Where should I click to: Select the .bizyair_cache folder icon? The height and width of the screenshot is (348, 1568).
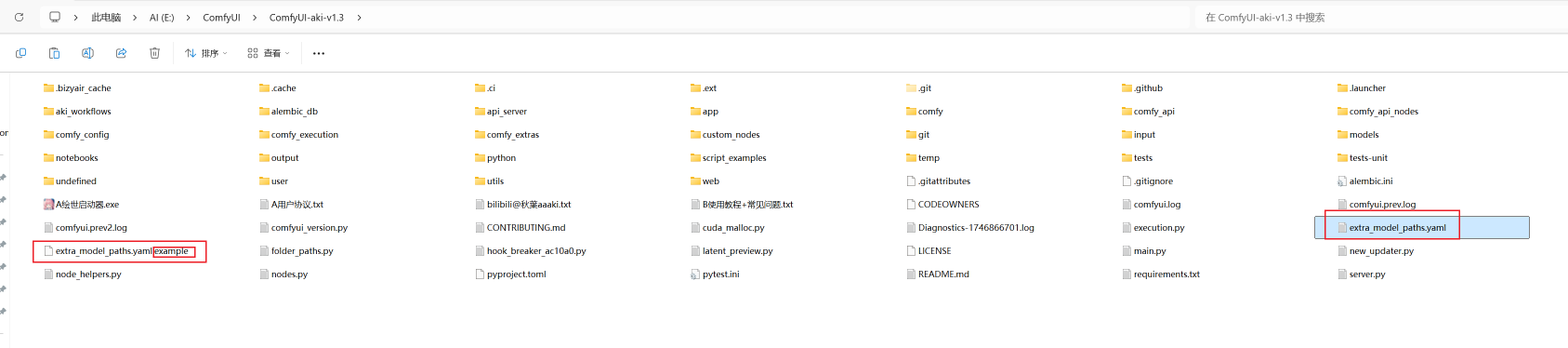click(48, 87)
